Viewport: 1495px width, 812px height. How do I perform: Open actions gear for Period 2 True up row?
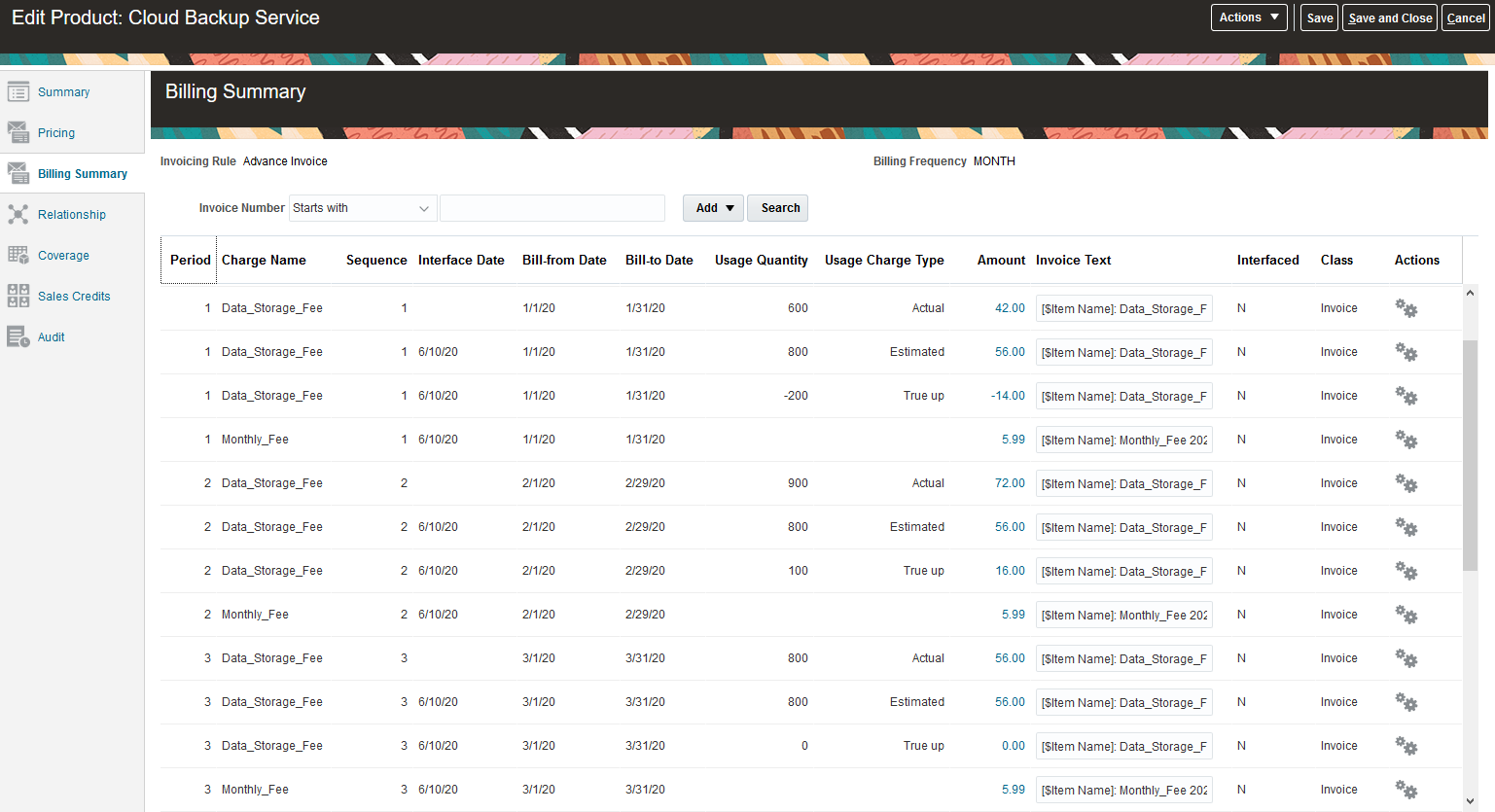pos(1406,571)
